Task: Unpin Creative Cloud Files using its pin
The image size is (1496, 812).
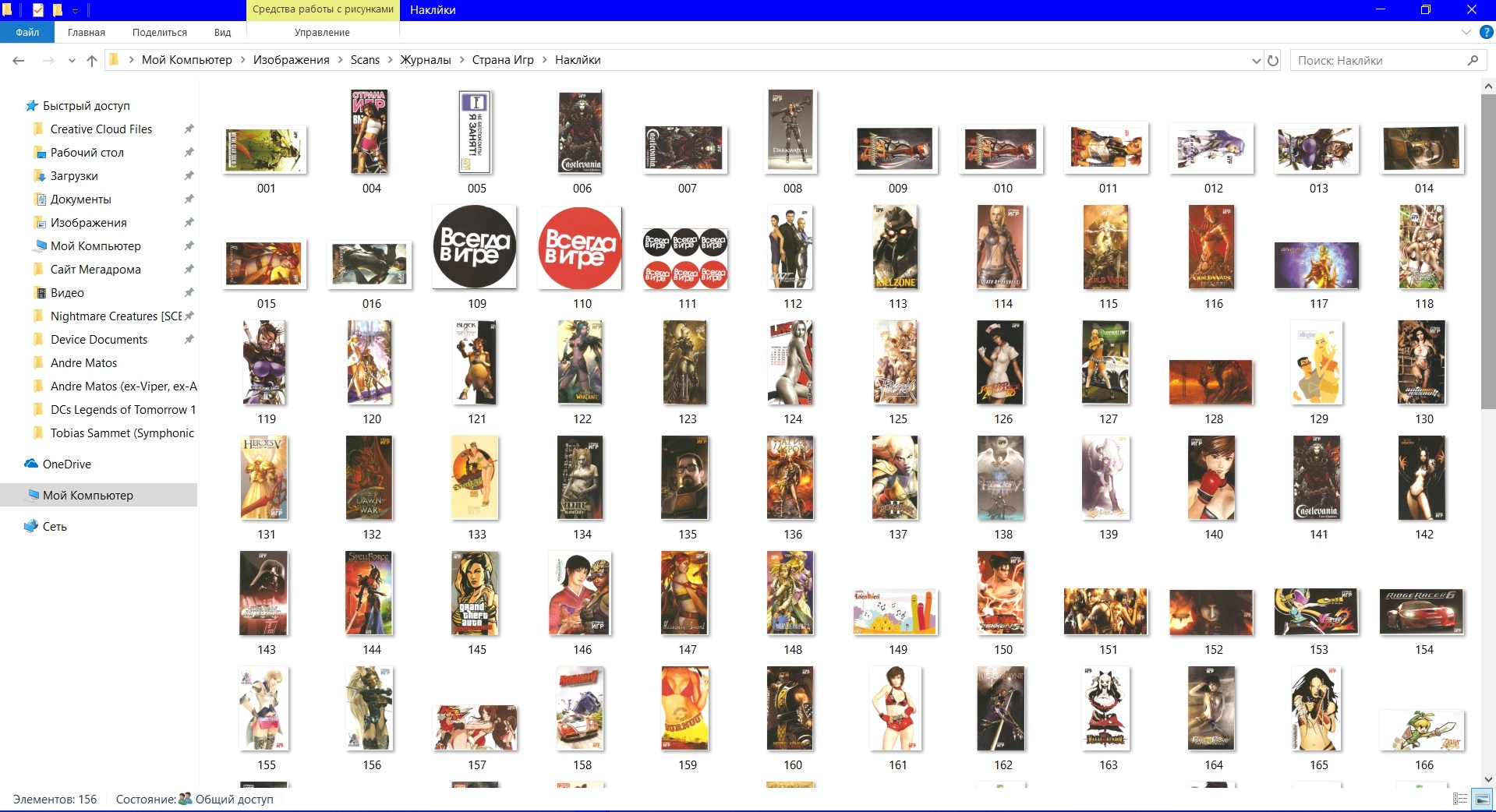Action: tap(189, 129)
